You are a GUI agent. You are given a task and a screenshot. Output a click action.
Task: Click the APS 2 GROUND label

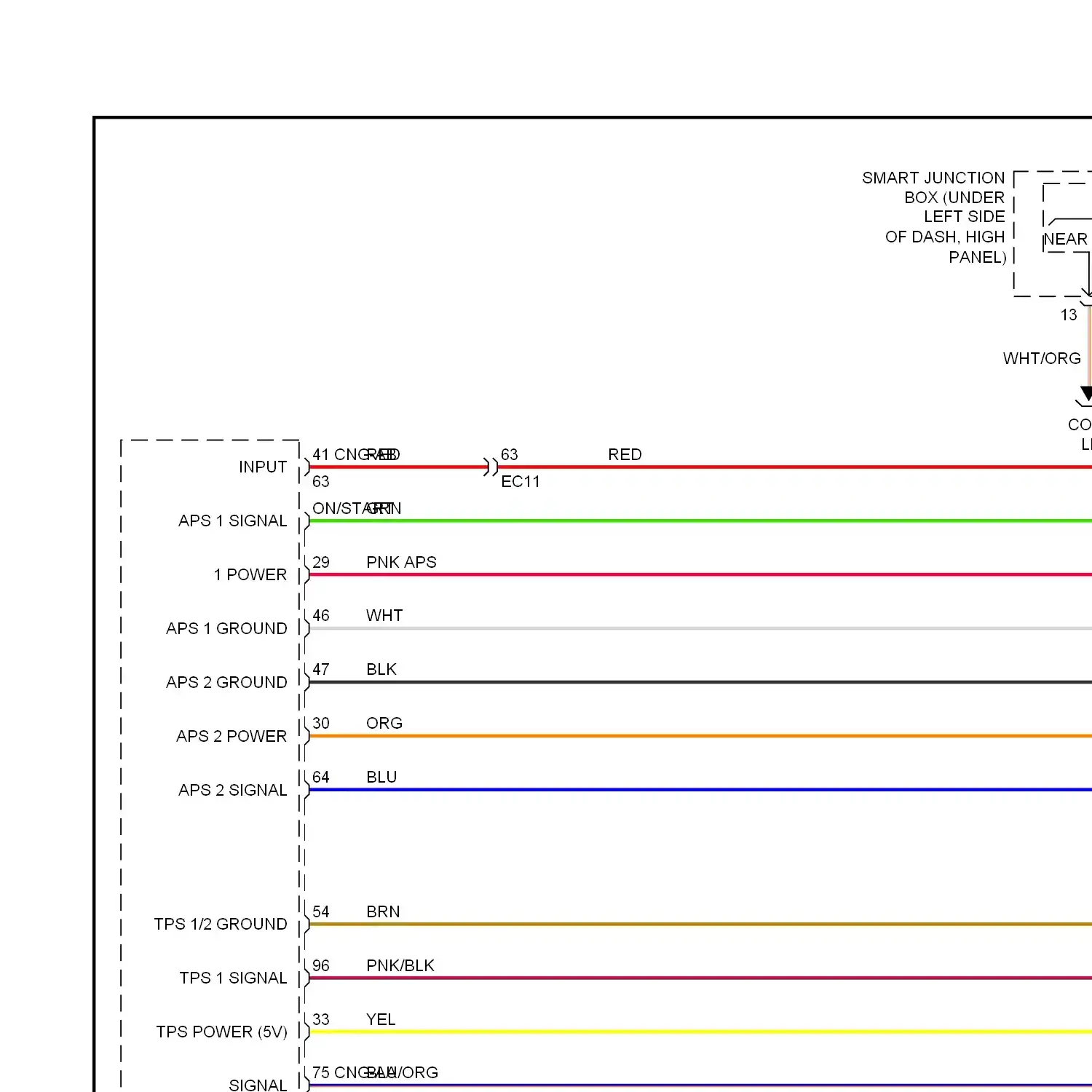point(226,682)
